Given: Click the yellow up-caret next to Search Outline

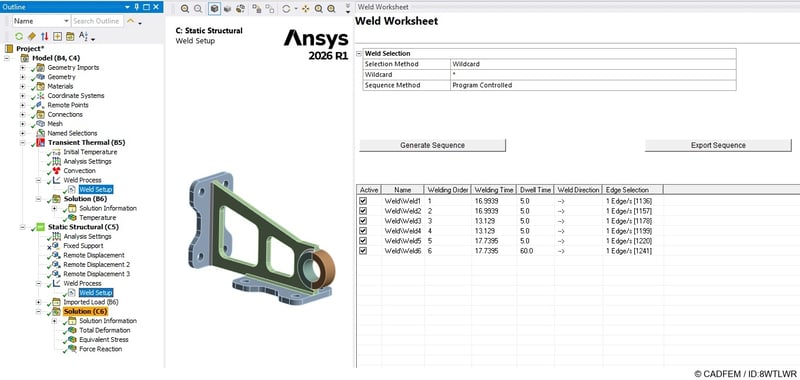Looking at the screenshot, I should coord(130,21).
